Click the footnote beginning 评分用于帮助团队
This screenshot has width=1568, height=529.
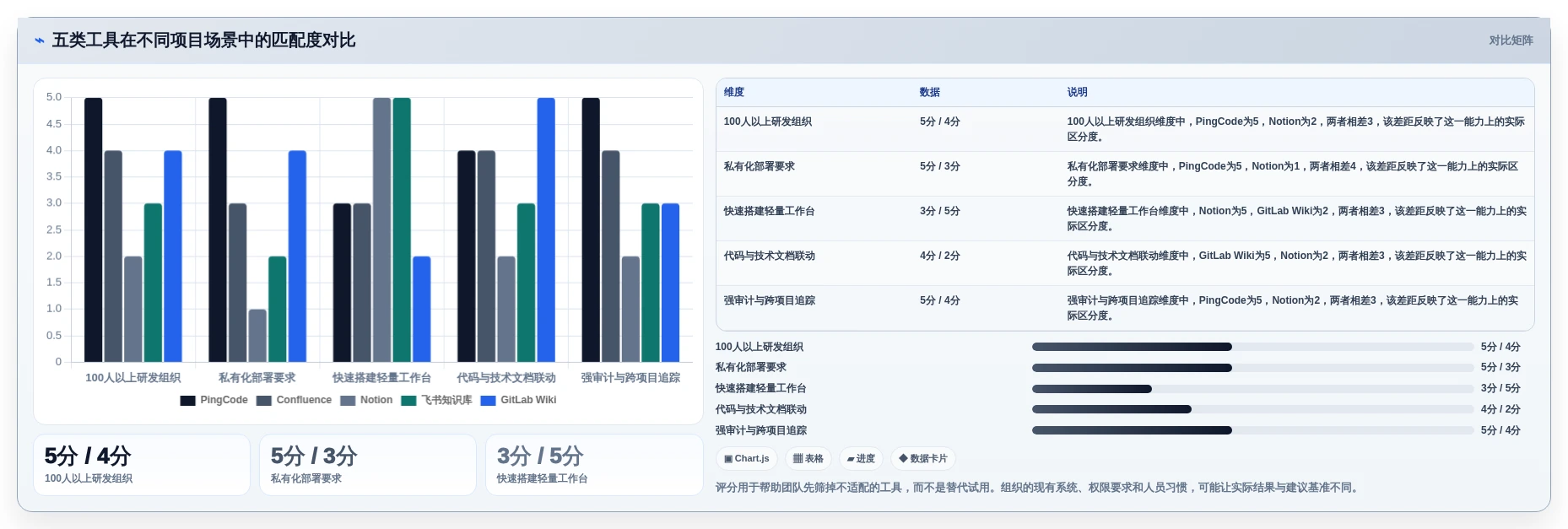coord(1038,488)
